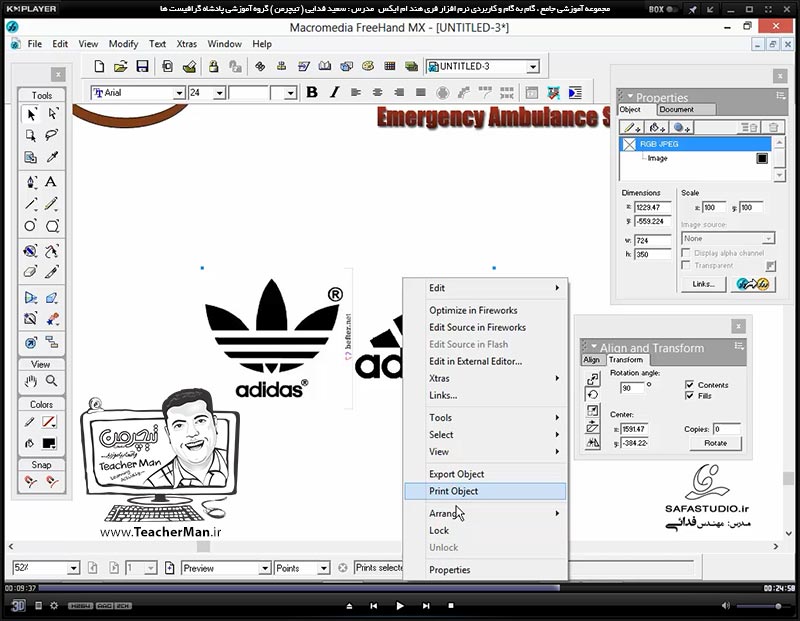Screen dimensions: 800x621
Task: Select the Pencil tool
Action: click(51, 204)
